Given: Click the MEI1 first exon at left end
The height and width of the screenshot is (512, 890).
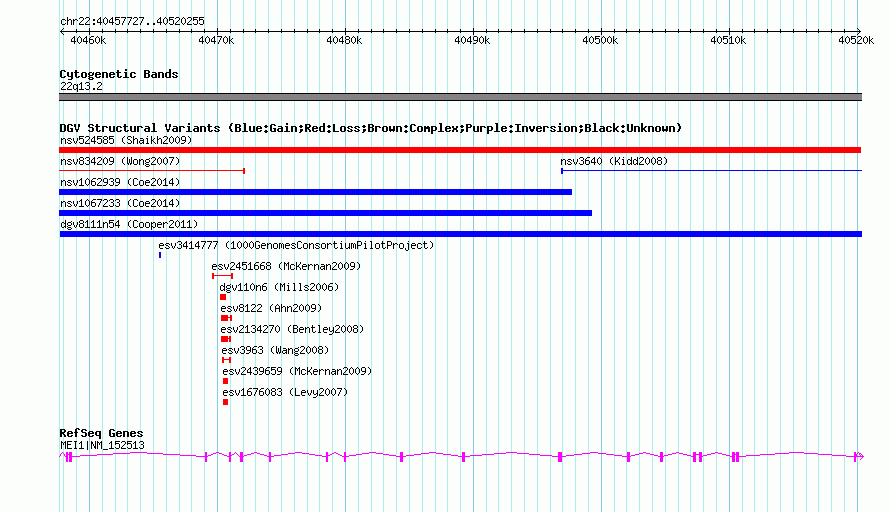Looking at the screenshot, I should [x=69, y=457].
